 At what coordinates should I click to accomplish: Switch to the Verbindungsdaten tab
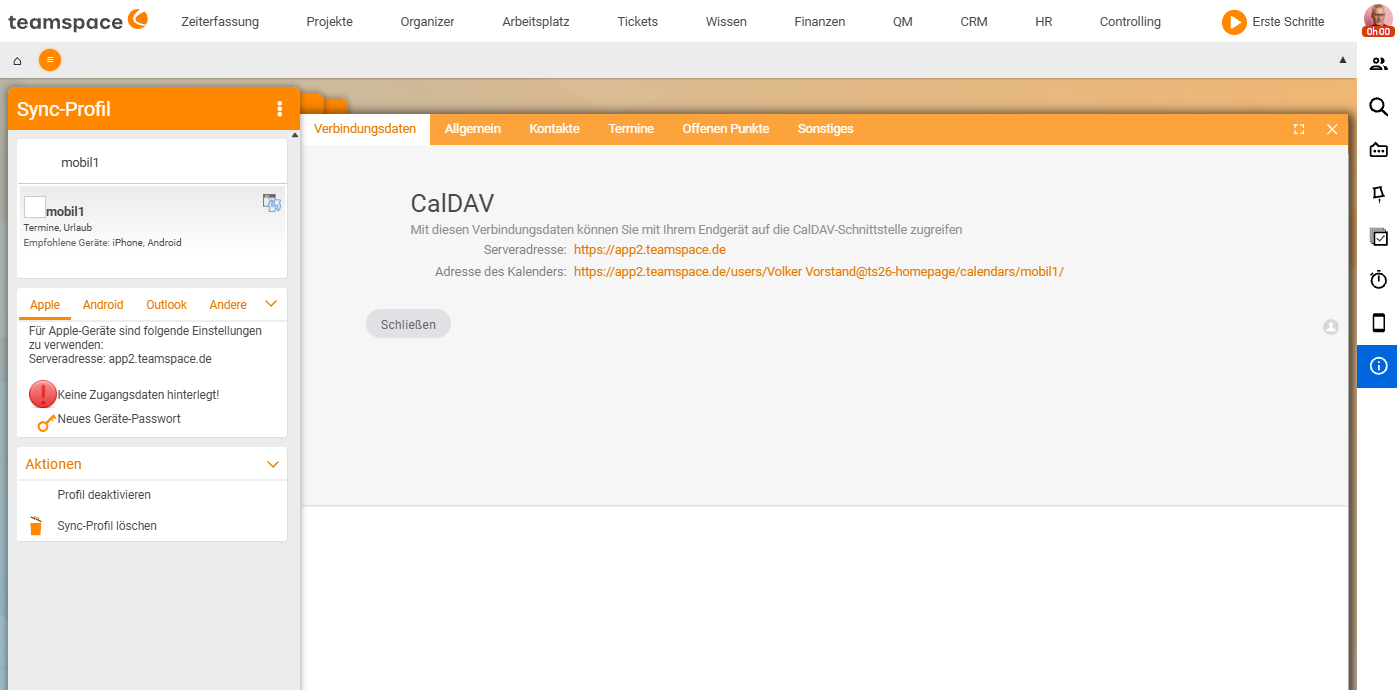click(365, 129)
